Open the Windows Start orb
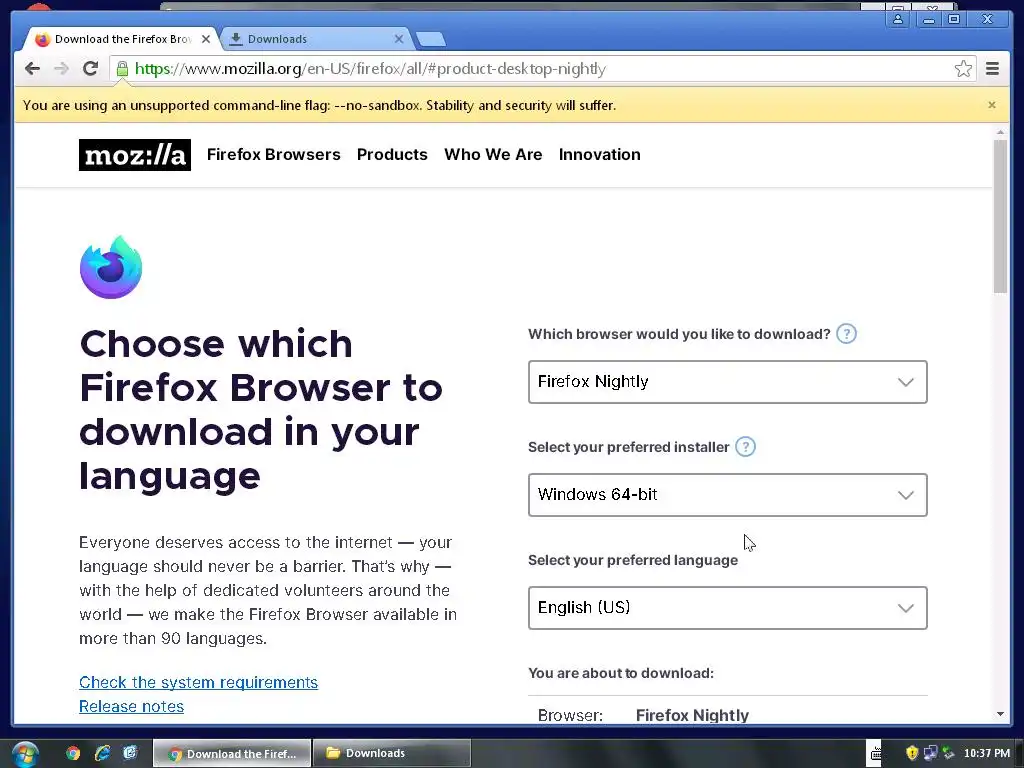The height and width of the screenshot is (768, 1024). [25, 754]
